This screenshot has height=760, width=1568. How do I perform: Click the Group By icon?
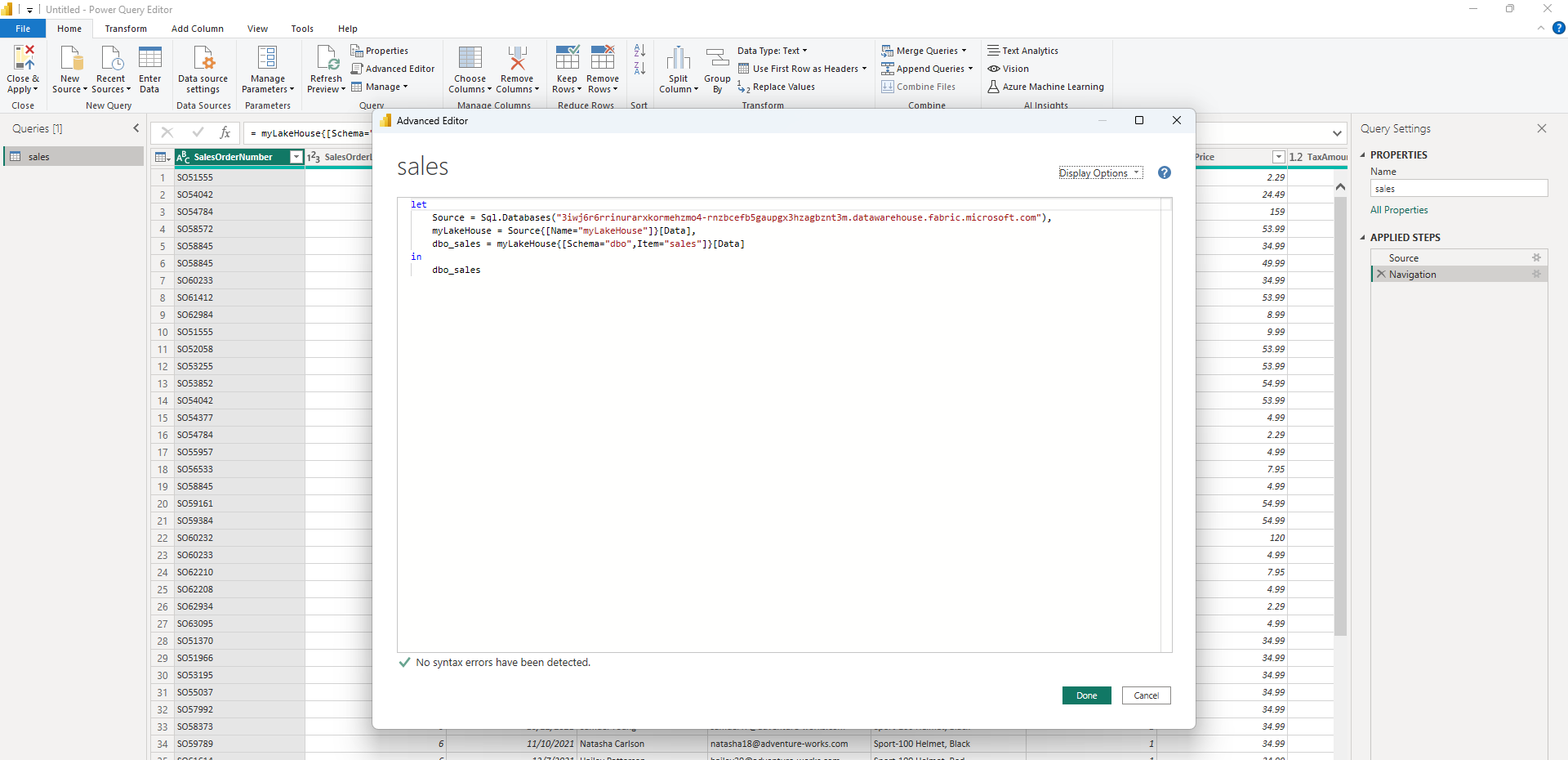click(x=716, y=68)
